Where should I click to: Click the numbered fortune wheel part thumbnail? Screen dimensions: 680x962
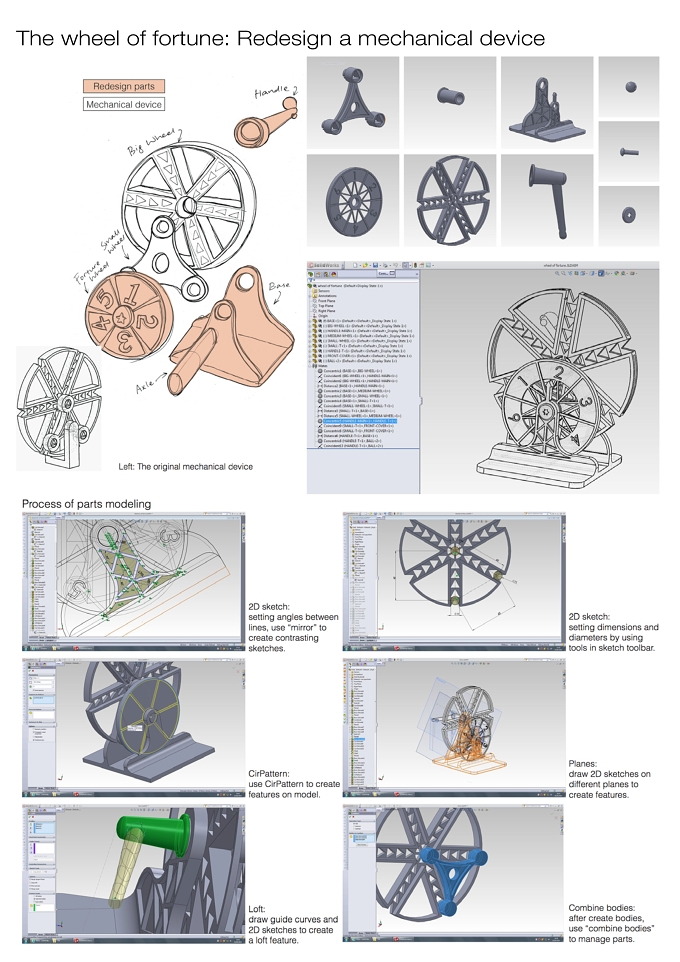click(353, 201)
